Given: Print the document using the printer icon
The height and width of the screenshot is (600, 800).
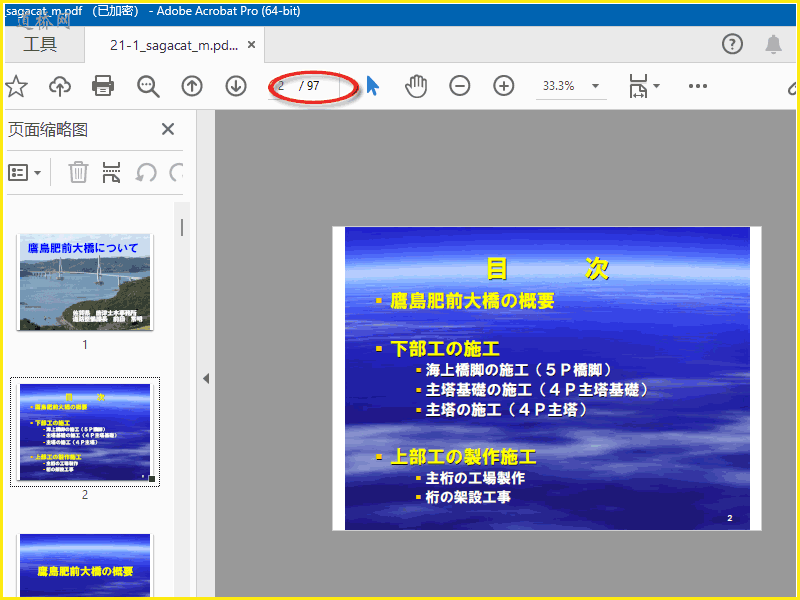Looking at the screenshot, I should [103, 86].
